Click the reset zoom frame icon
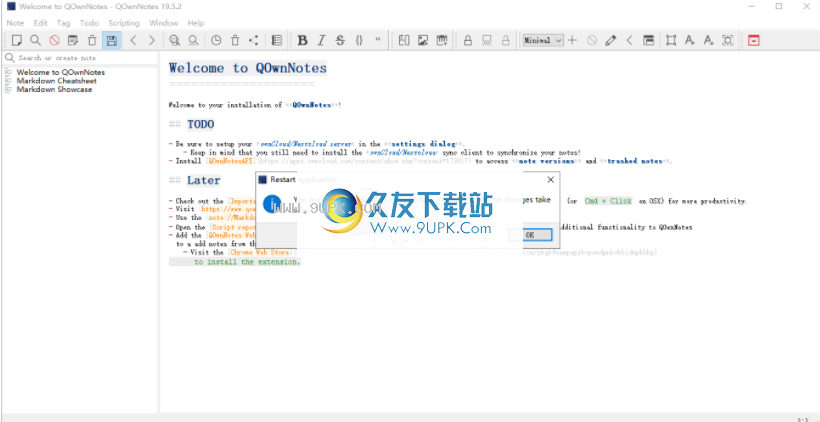Viewport: 820px width, 422px height. [x=727, y=40]
